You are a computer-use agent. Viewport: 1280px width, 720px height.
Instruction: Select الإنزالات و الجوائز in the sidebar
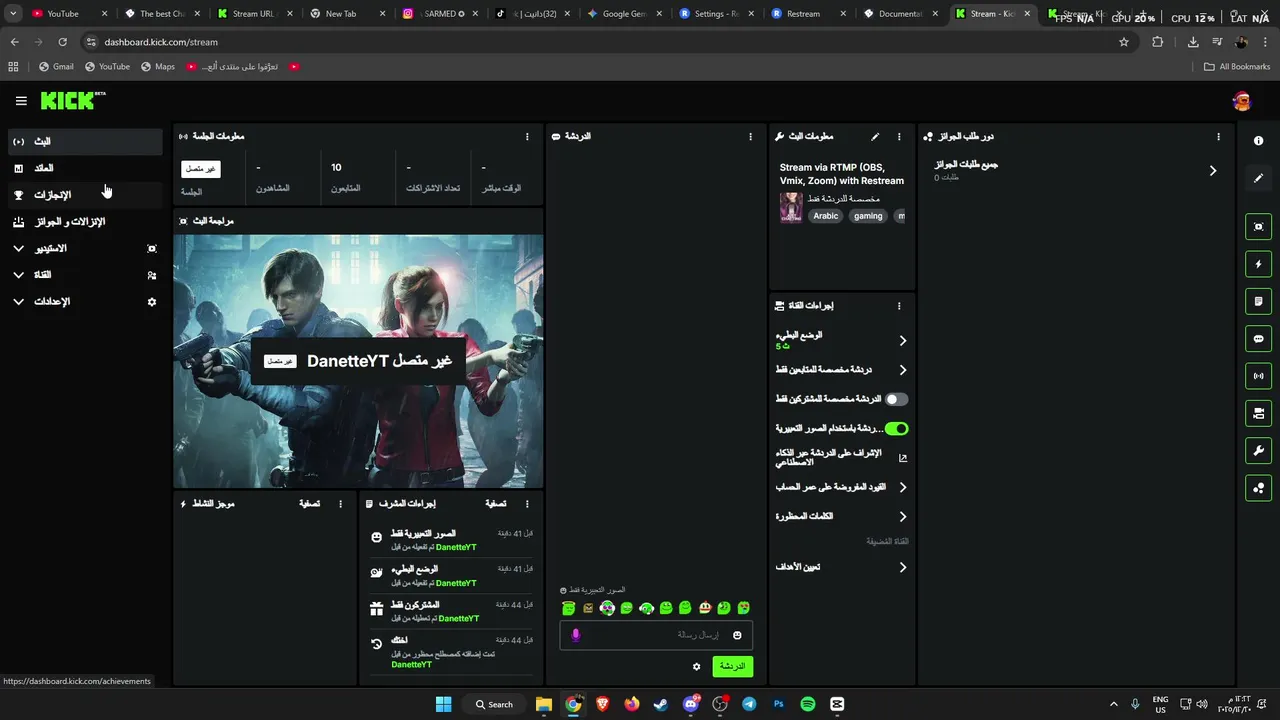pos(85,222)
